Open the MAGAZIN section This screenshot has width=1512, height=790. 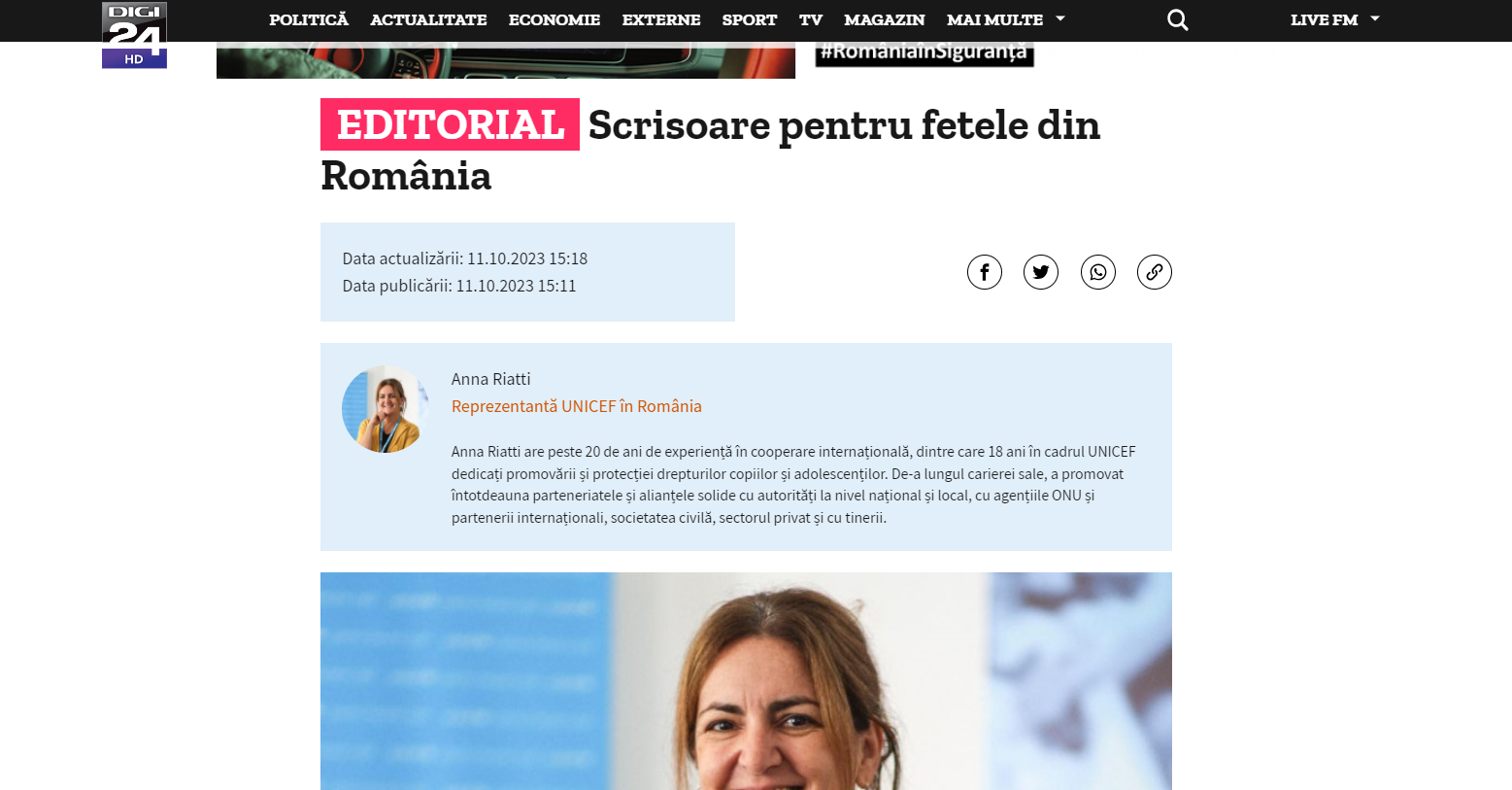[x=885, y=19]
